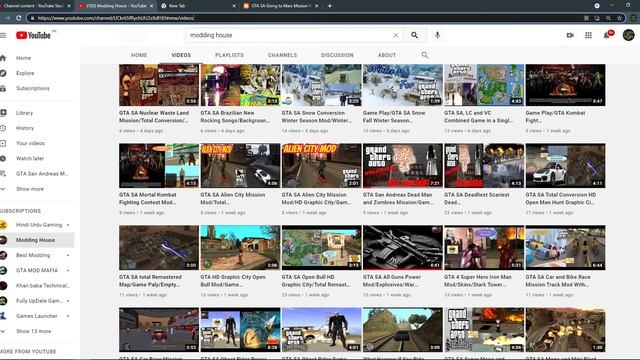
Task: Switch to GTA SA Going to Mars tab
Action: pos(280,6)
